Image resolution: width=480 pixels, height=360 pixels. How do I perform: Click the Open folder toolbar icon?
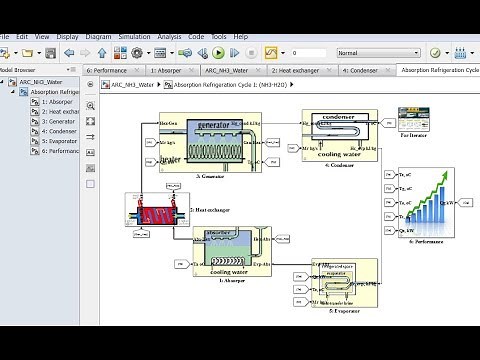click(x=28, y=53)
